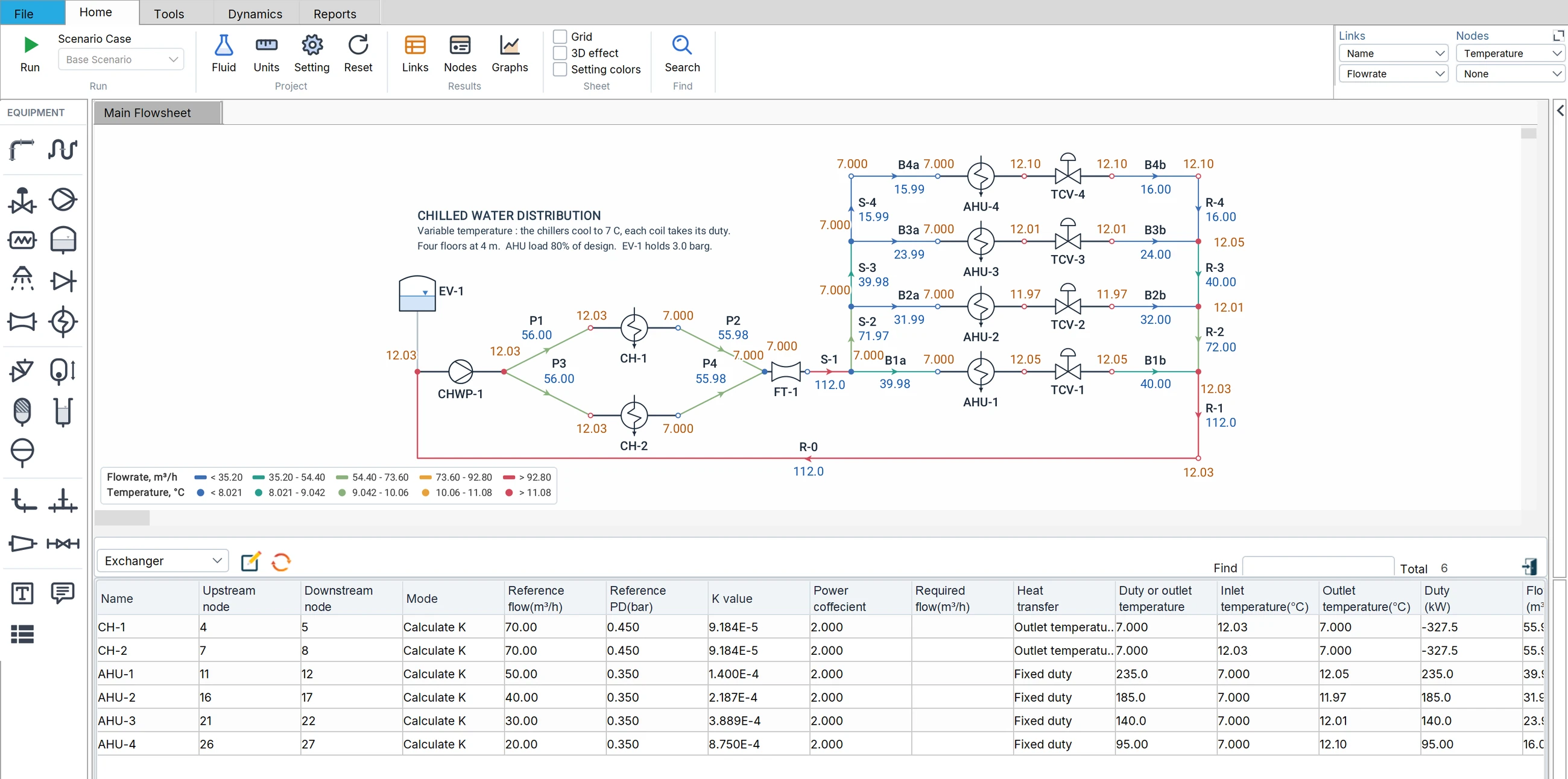This screenshot has width=1568, height=779.
Task: Open the Exchanger type dropdown
Action: coord(162,561)
